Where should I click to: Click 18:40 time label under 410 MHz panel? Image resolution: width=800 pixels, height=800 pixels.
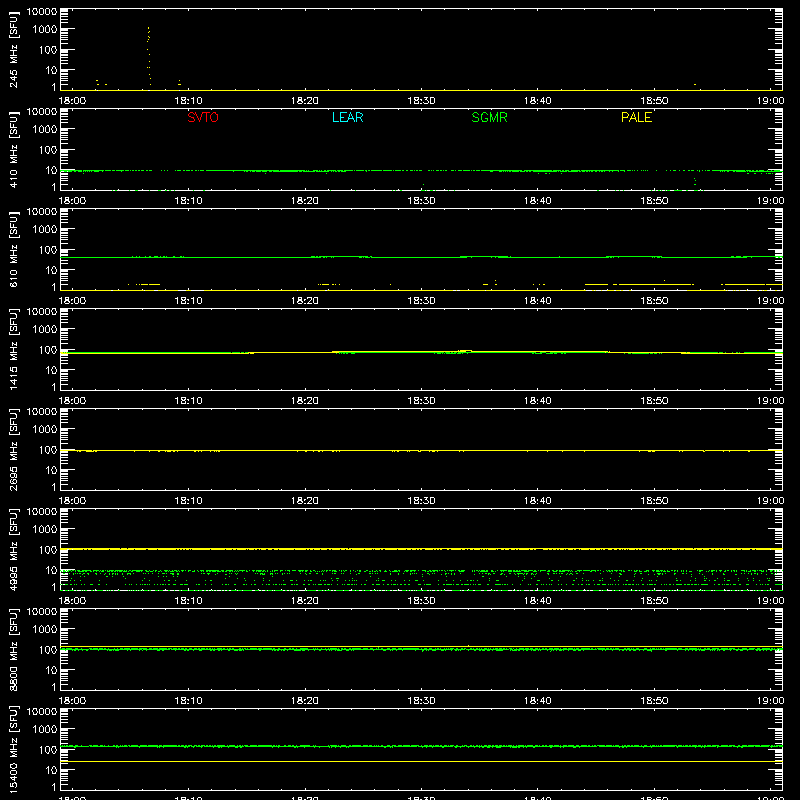pyautogui.click(x=538, y=201)
